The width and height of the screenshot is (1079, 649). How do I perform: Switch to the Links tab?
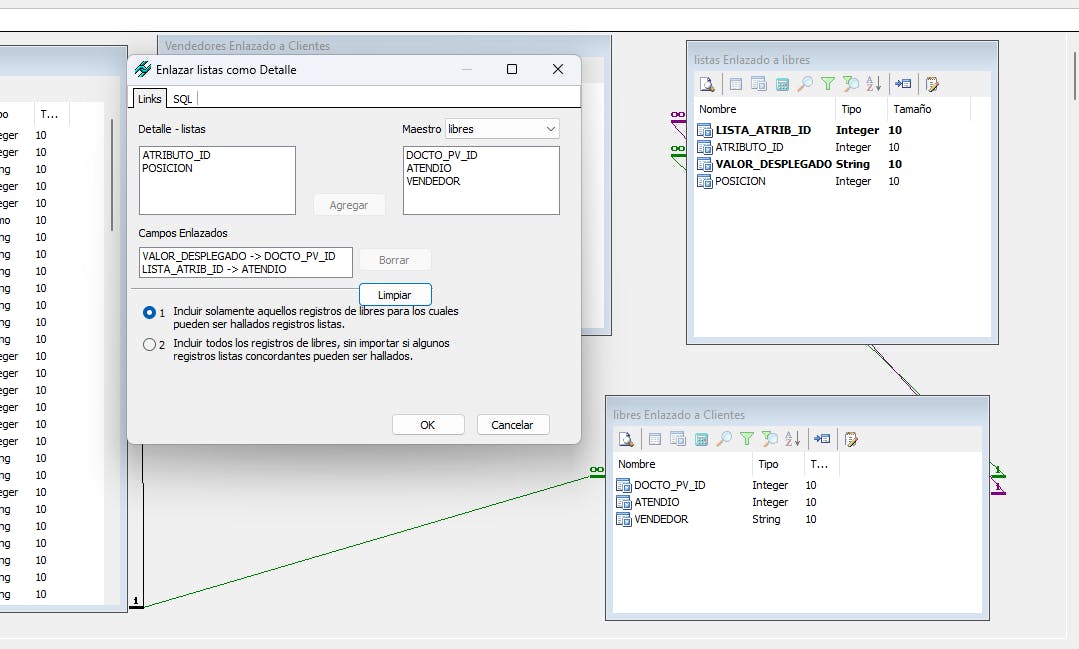(x=149, y=98)
